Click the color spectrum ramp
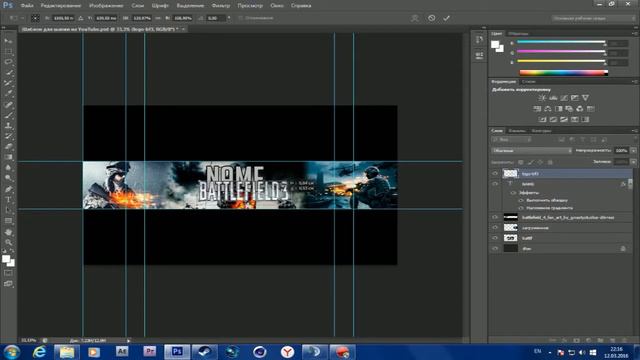The image size is (640, 360). 563,73
